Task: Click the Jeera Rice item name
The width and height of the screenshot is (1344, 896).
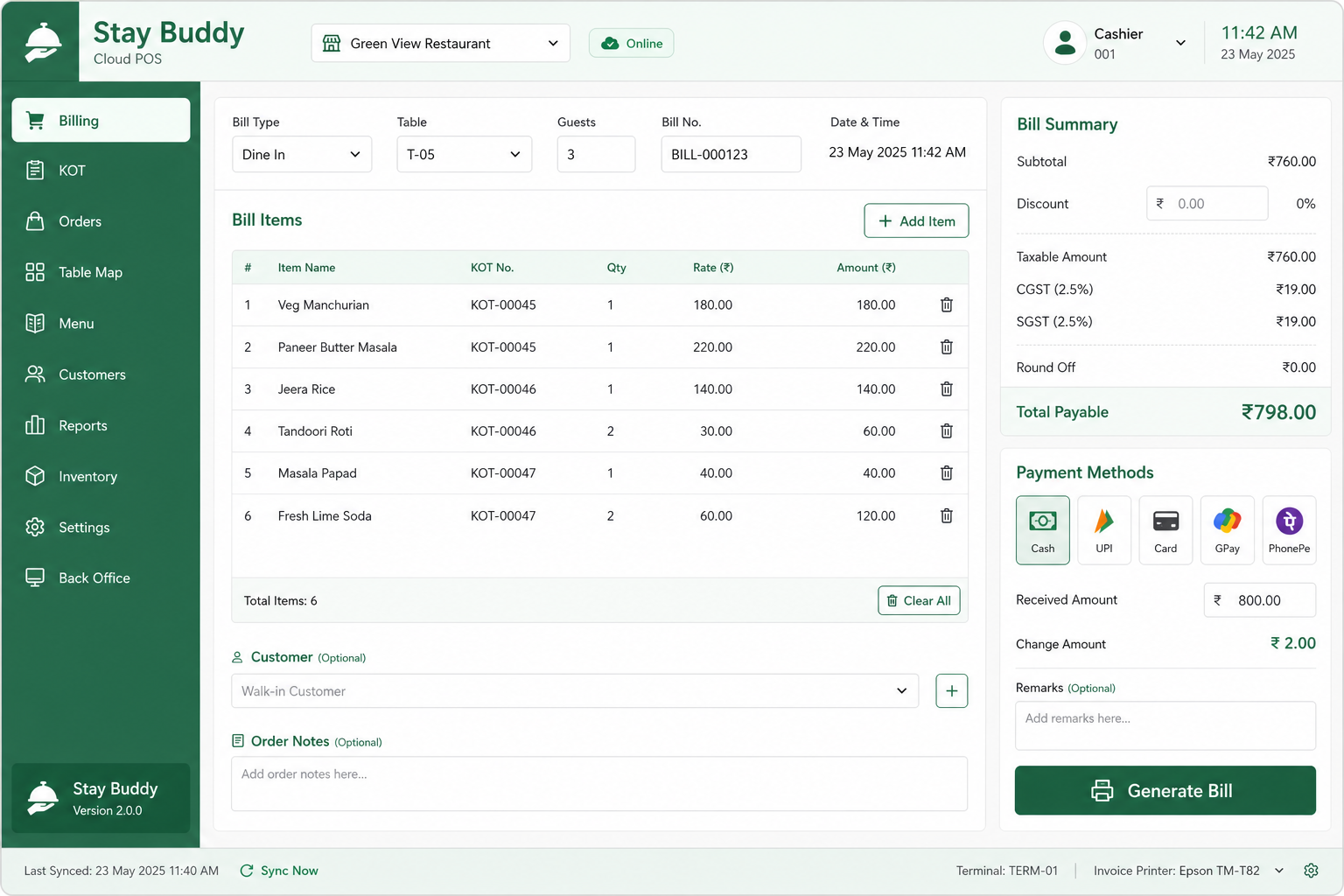Action: coord(306,389)
